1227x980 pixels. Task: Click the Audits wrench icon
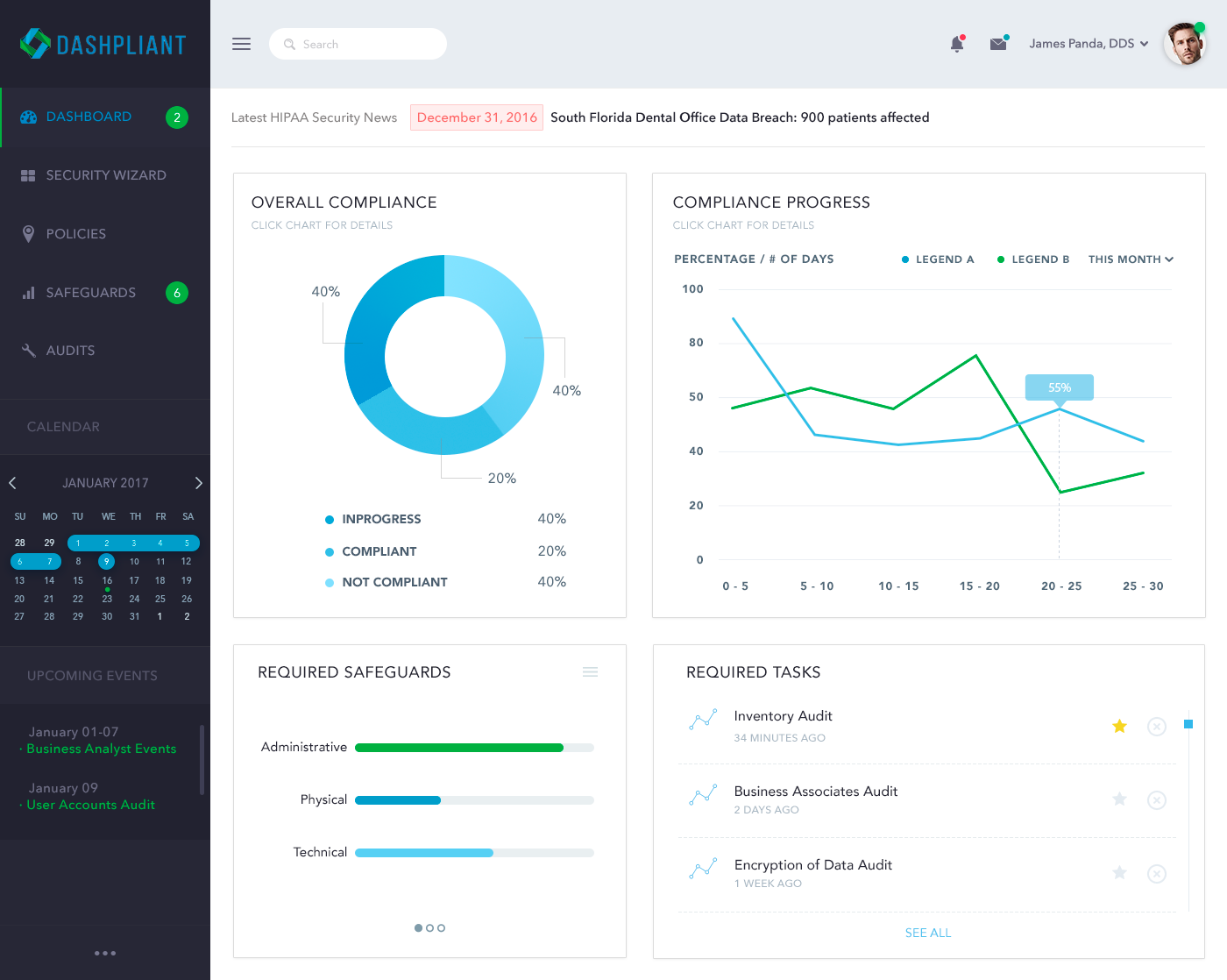(27, 350)
